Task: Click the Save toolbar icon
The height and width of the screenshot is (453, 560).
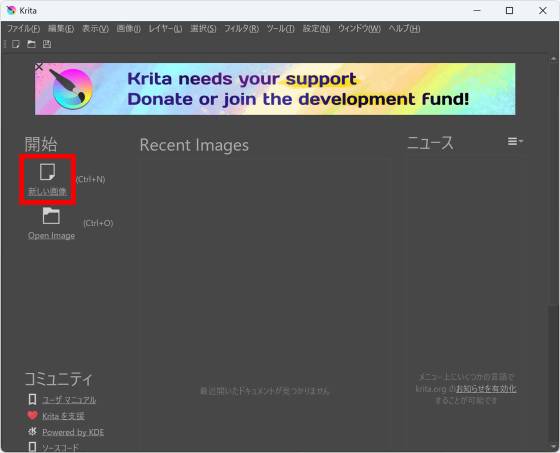Action: point(47,44)
